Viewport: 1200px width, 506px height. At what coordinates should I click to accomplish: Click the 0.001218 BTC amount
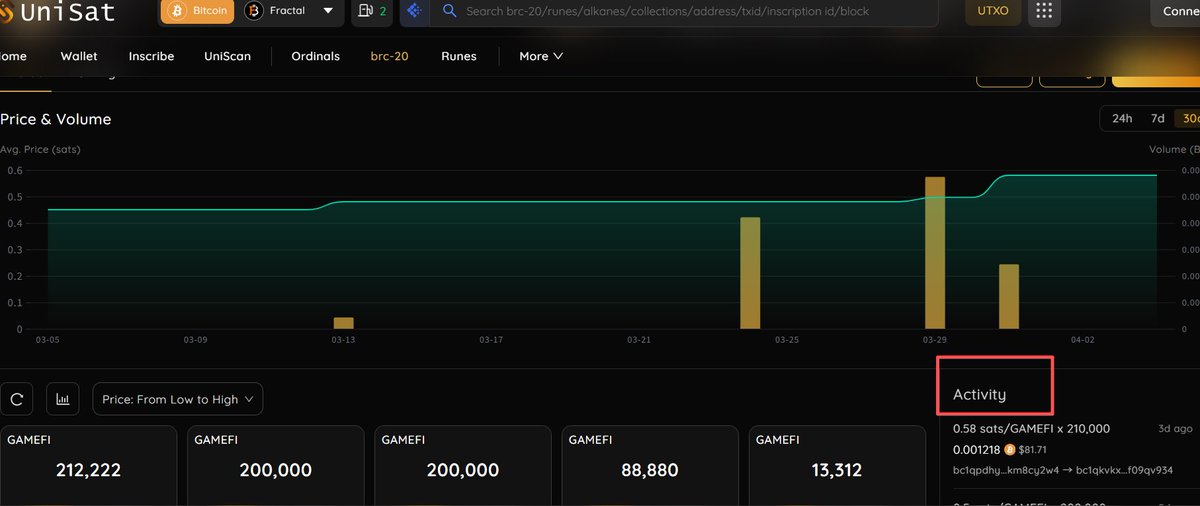pos(977,449)
